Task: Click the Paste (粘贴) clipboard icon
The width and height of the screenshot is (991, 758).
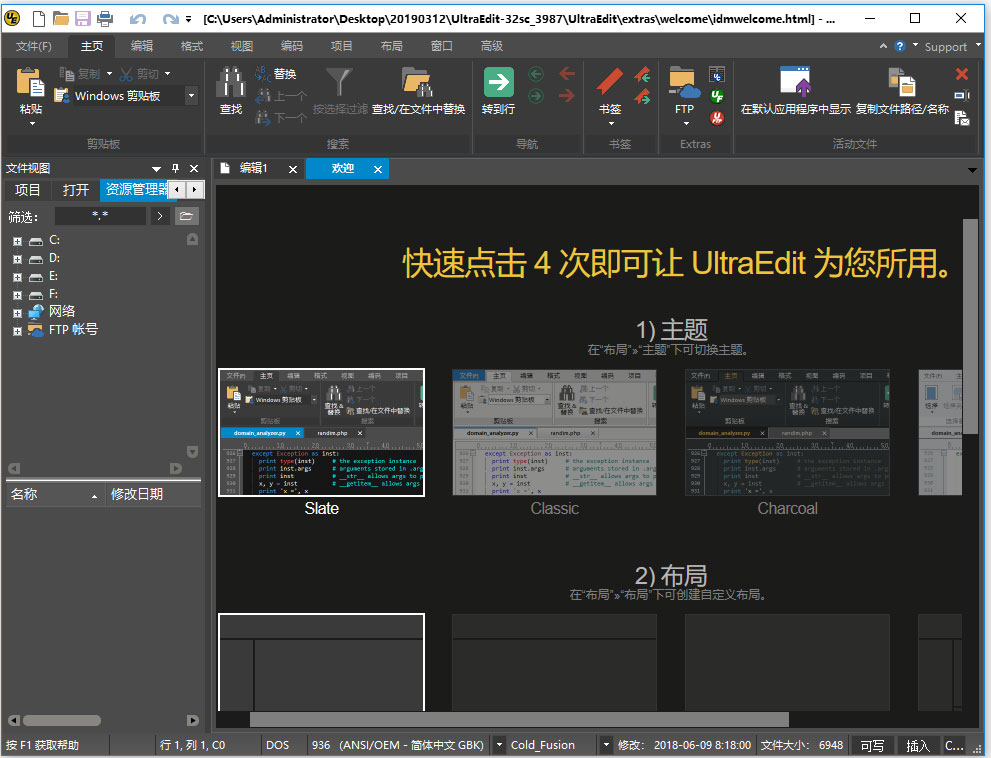Action: [x=30, y=83]
